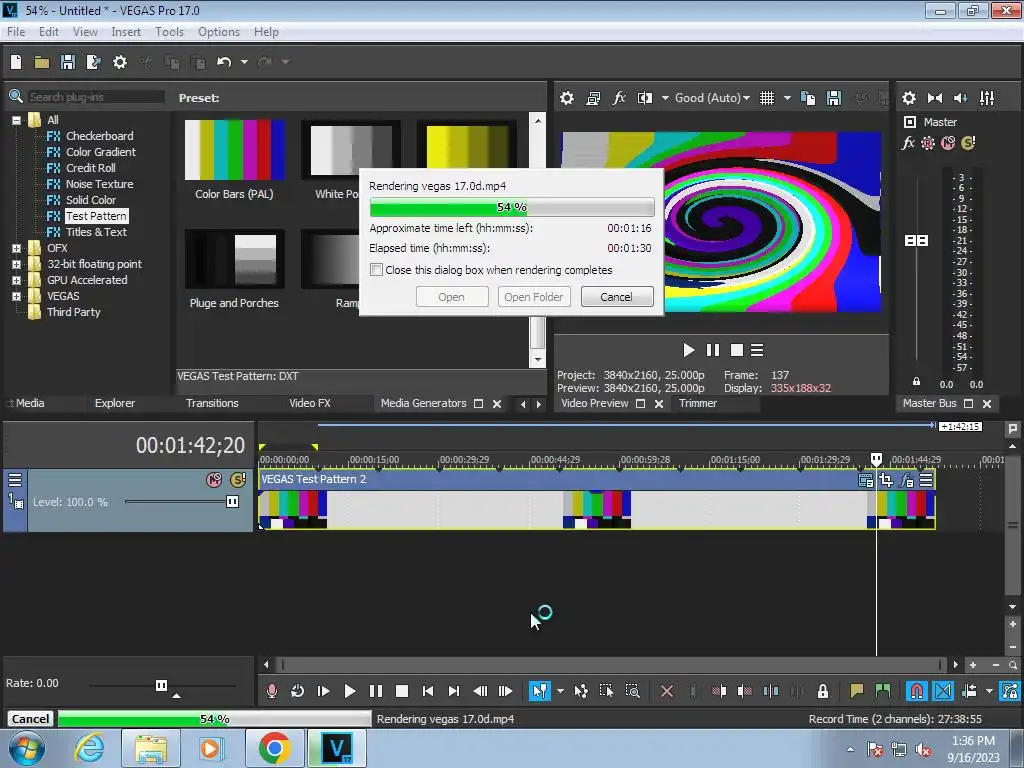This screenshot has width=1024, height=768.
Task: Open a project with the folder icon
Action: click(x=42, y=62)
